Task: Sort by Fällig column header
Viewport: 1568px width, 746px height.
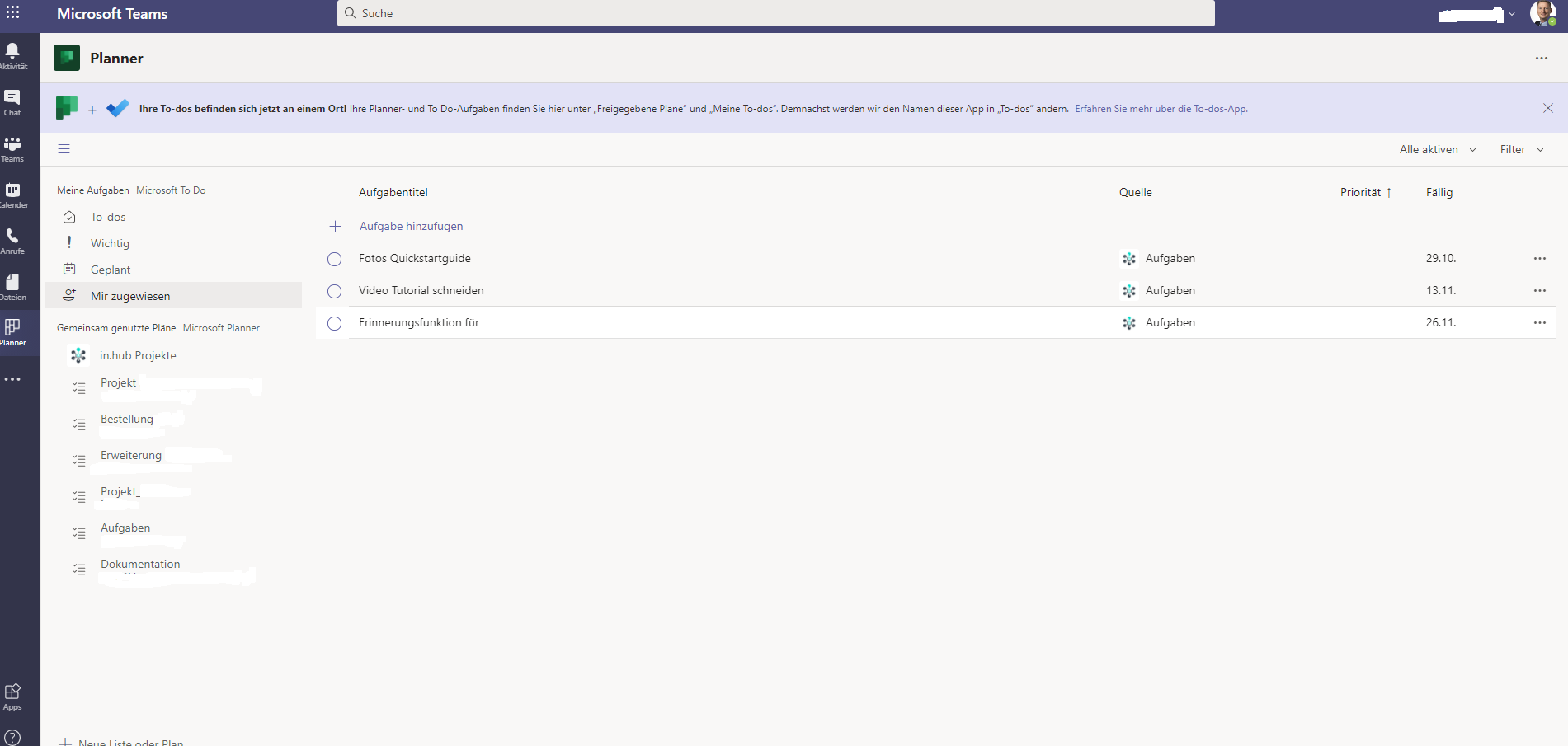Action: 1439,192
